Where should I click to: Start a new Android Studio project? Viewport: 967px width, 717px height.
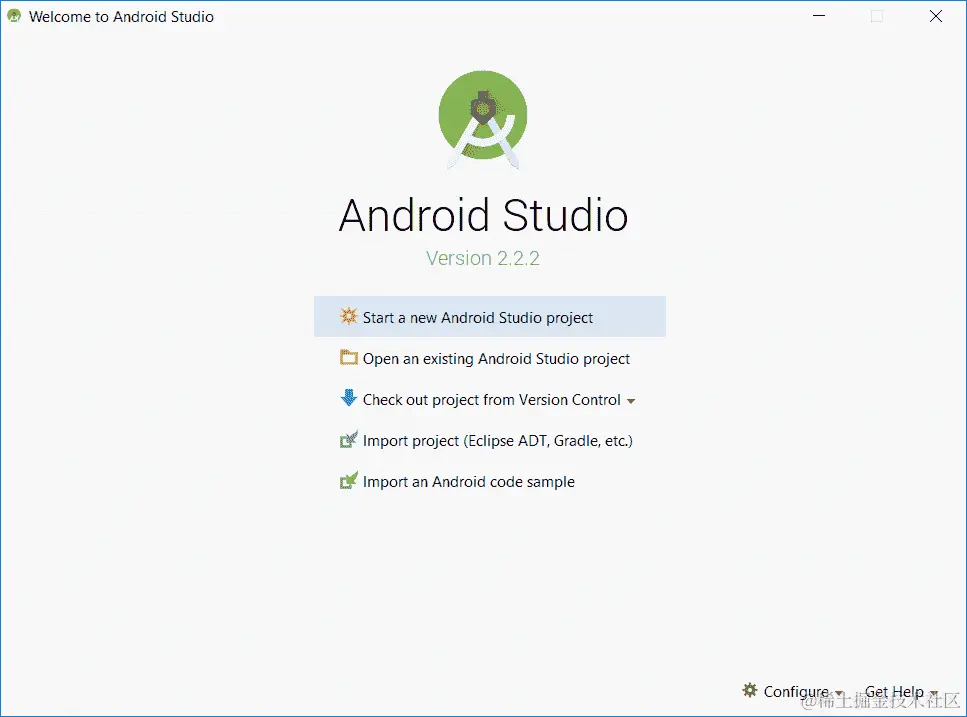(x=490, y=316)
